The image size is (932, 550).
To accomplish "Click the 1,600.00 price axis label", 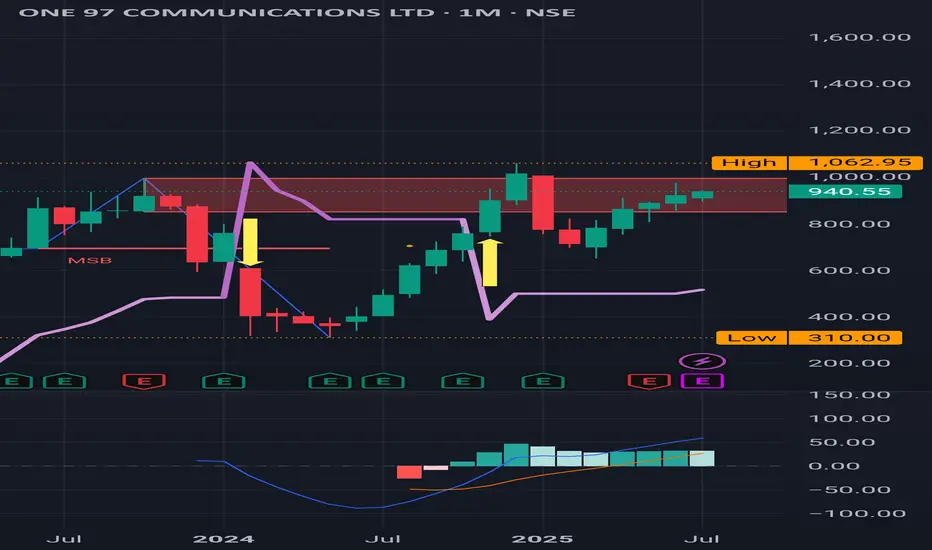I will click(x=859, y=37).
